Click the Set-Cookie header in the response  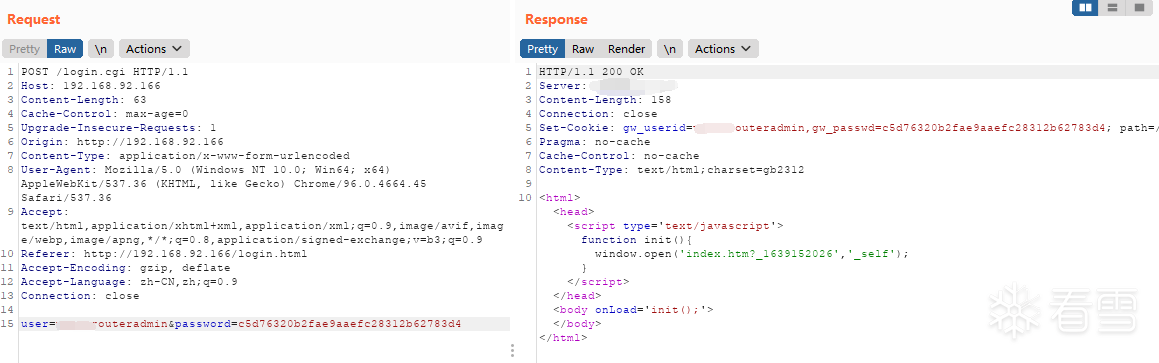[848, 128]
